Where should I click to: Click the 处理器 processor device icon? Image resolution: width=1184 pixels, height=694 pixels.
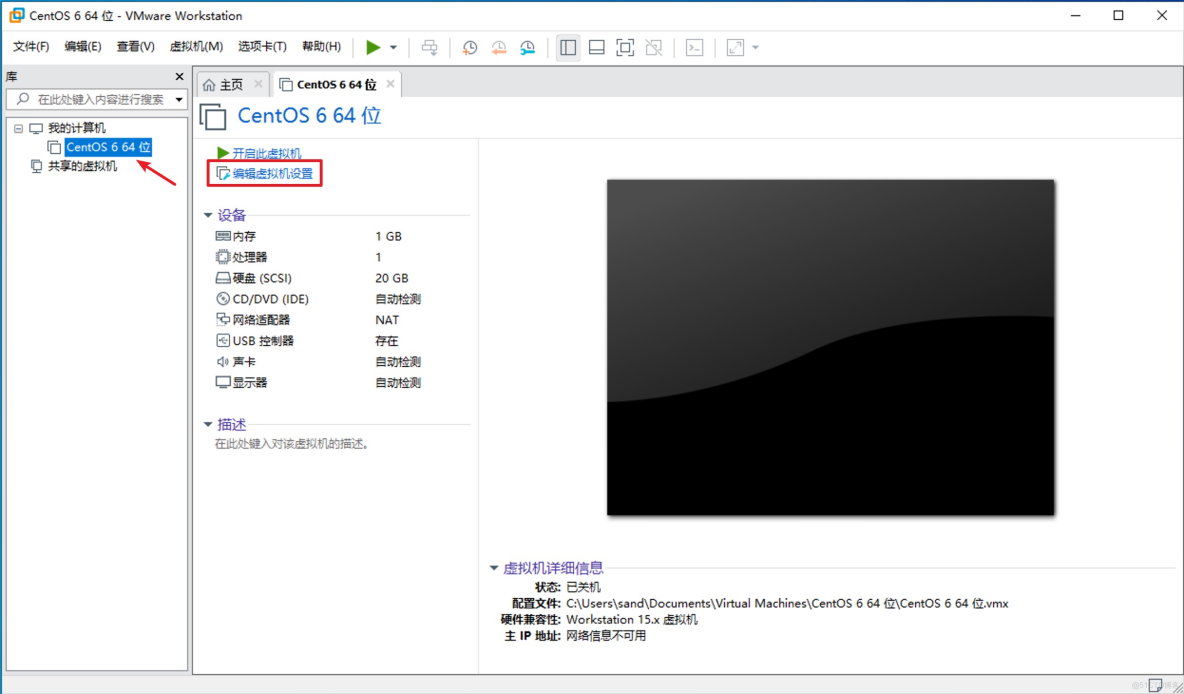point(223,258)
